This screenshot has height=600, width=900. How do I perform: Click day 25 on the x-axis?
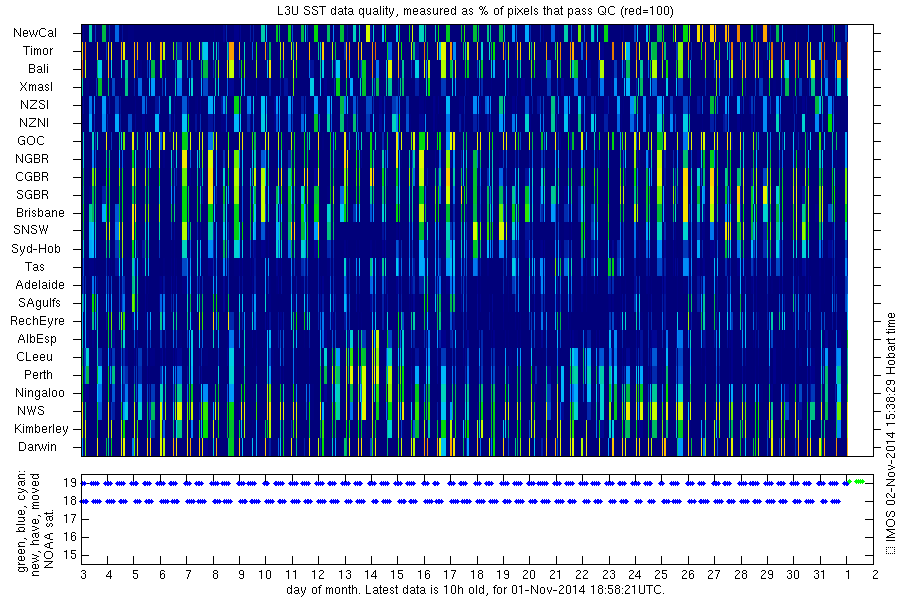661,575
